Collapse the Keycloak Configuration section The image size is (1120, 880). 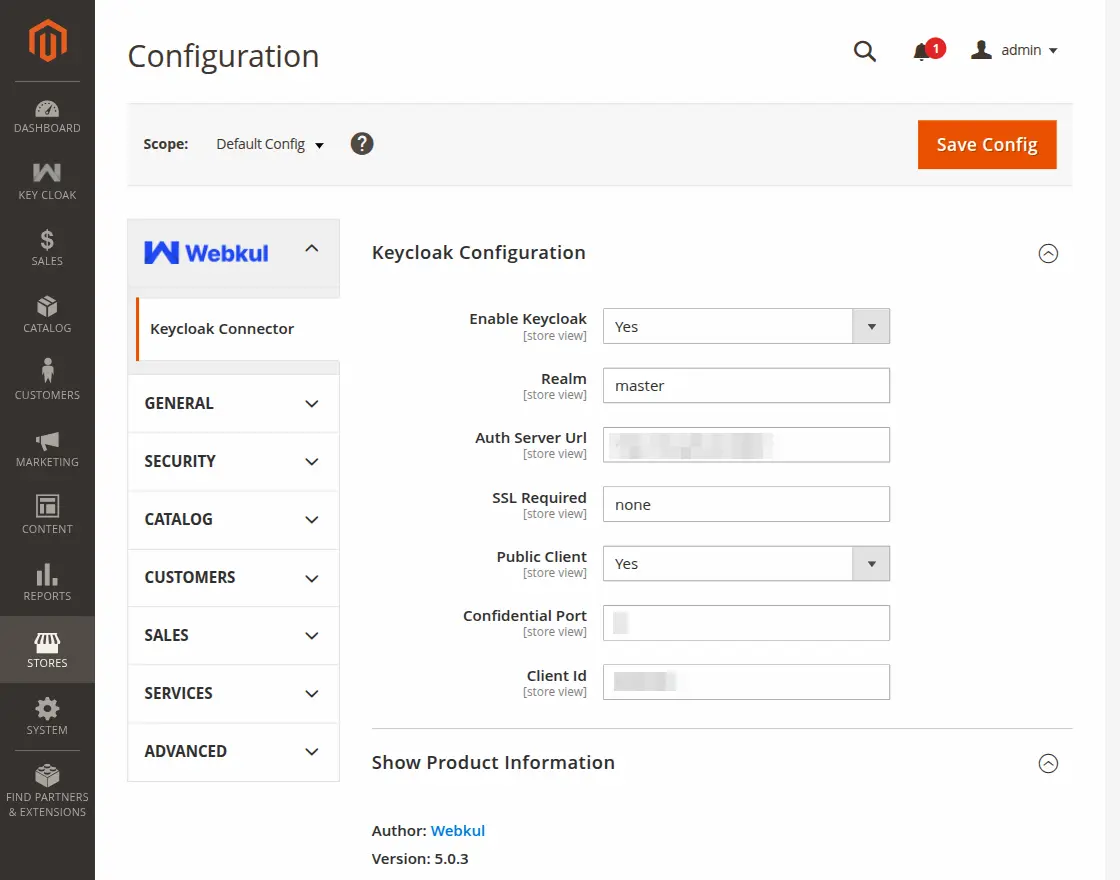click(1048, 254)
